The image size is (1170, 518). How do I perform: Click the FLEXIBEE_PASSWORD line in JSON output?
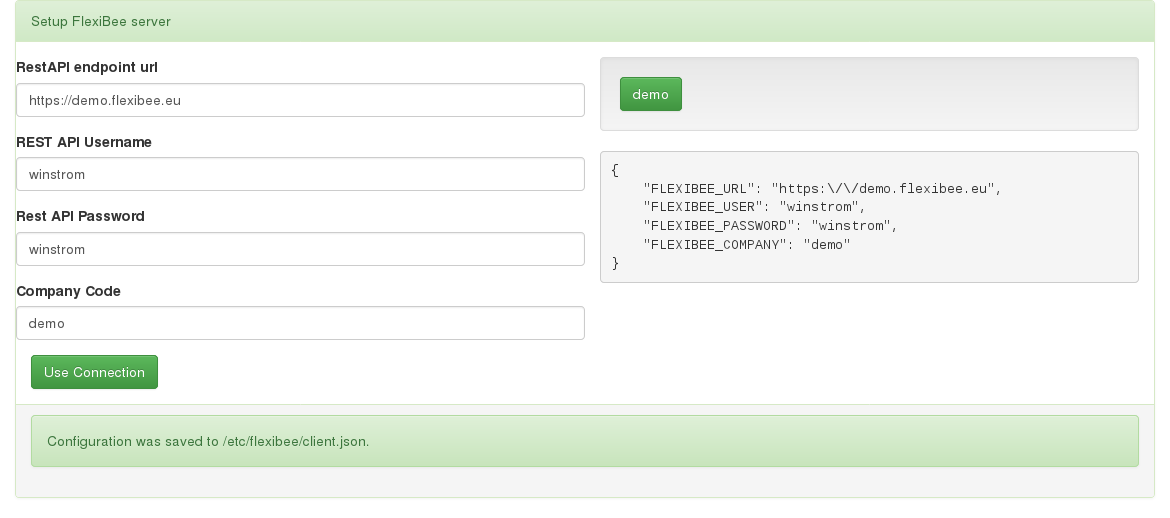coord(770,225)
